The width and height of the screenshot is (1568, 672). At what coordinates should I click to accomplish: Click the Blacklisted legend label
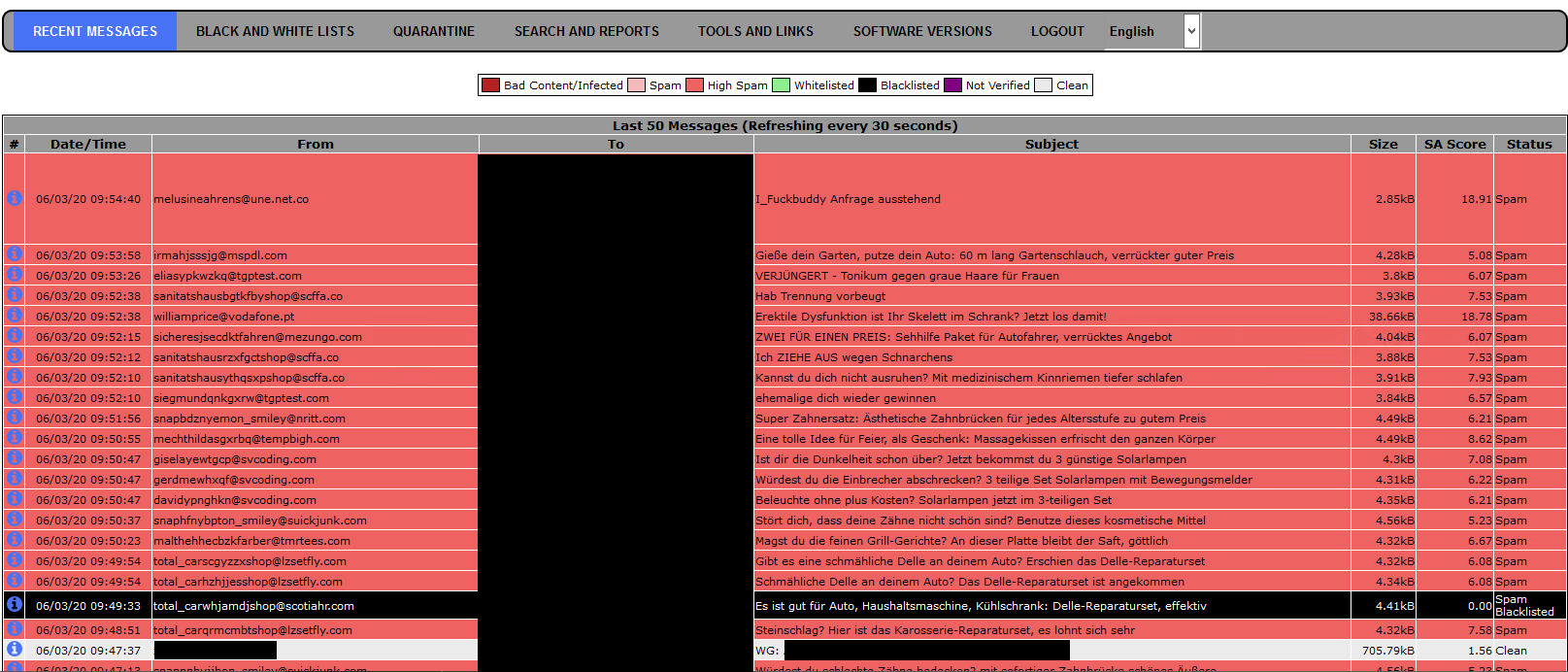[910, 85]
